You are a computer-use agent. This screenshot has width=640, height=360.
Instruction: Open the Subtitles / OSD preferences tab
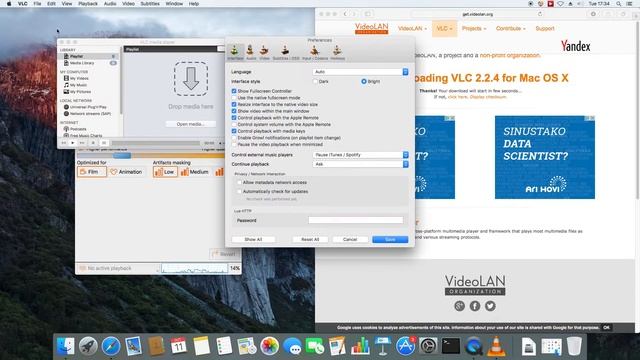(x=286, y=53)
